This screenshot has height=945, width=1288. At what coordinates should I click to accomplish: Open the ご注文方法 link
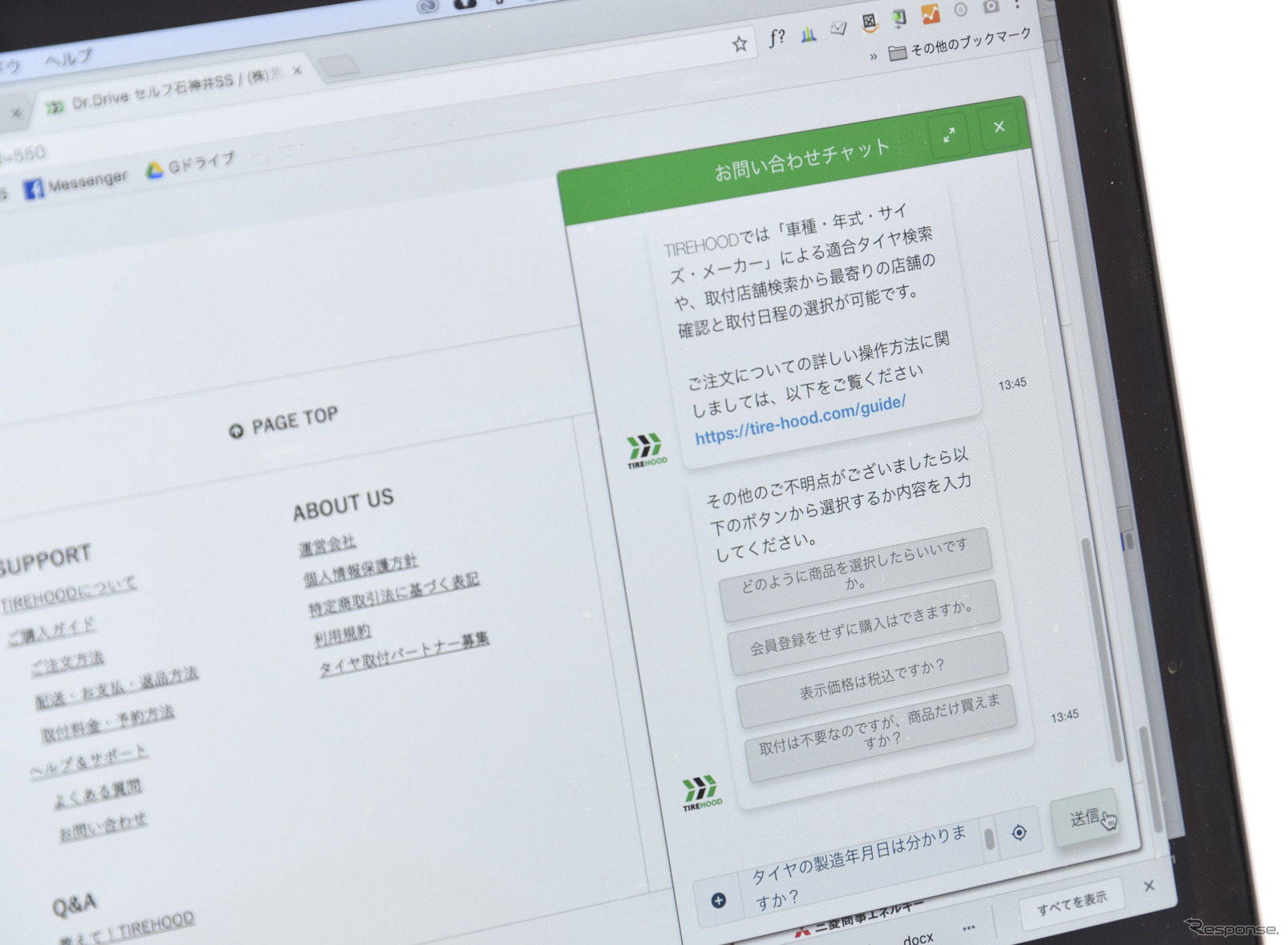pos(67,663)
